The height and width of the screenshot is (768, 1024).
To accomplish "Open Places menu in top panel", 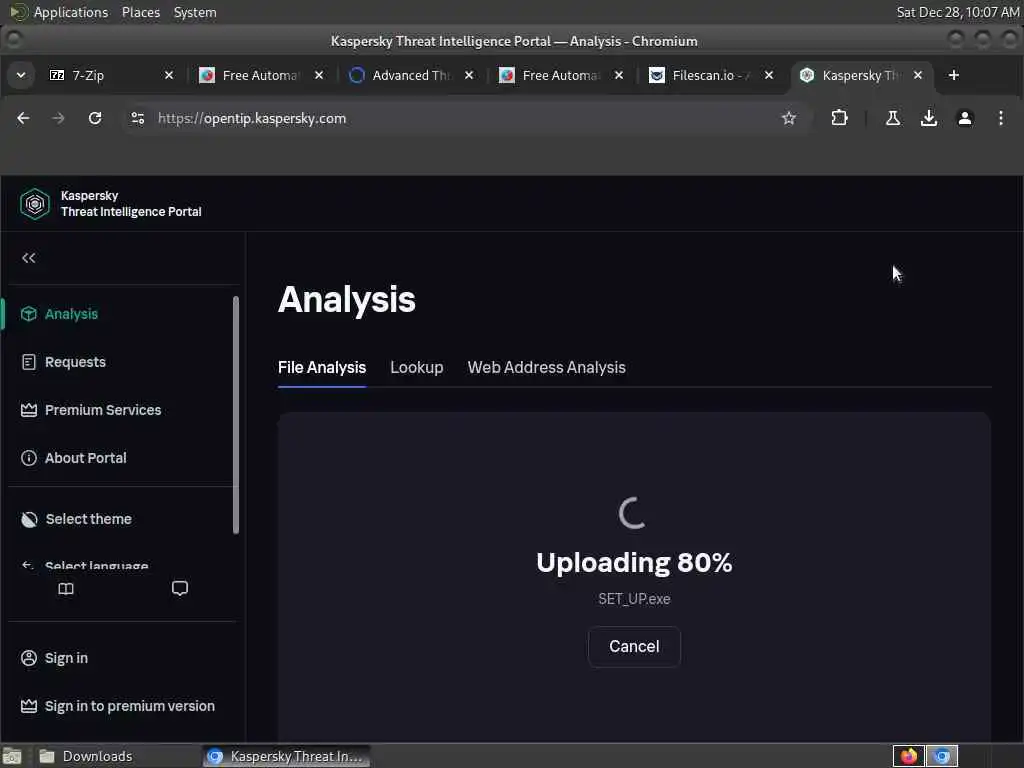I will [x=140, y=12].
